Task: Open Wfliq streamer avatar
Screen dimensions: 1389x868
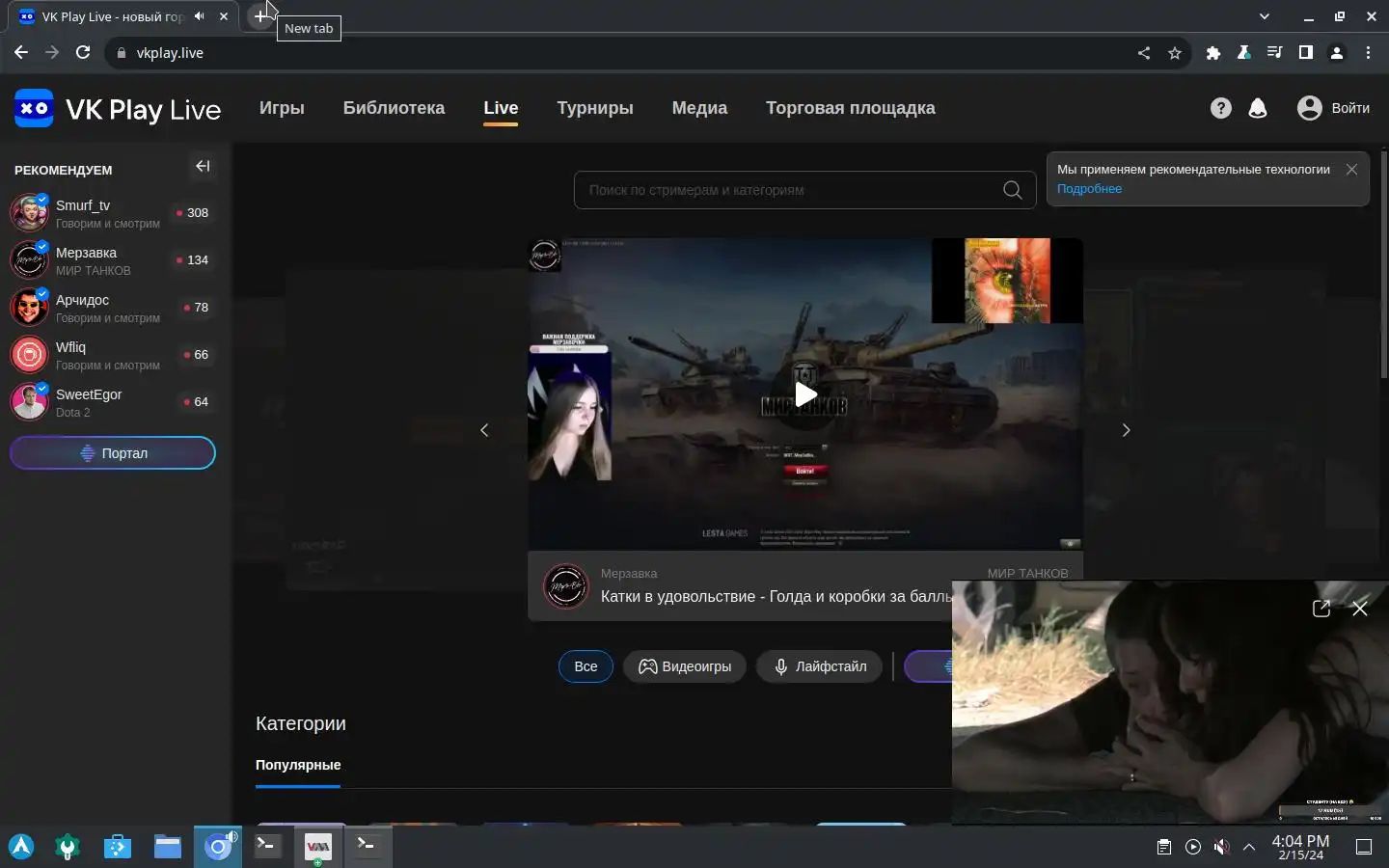Action: pos(29,354)
